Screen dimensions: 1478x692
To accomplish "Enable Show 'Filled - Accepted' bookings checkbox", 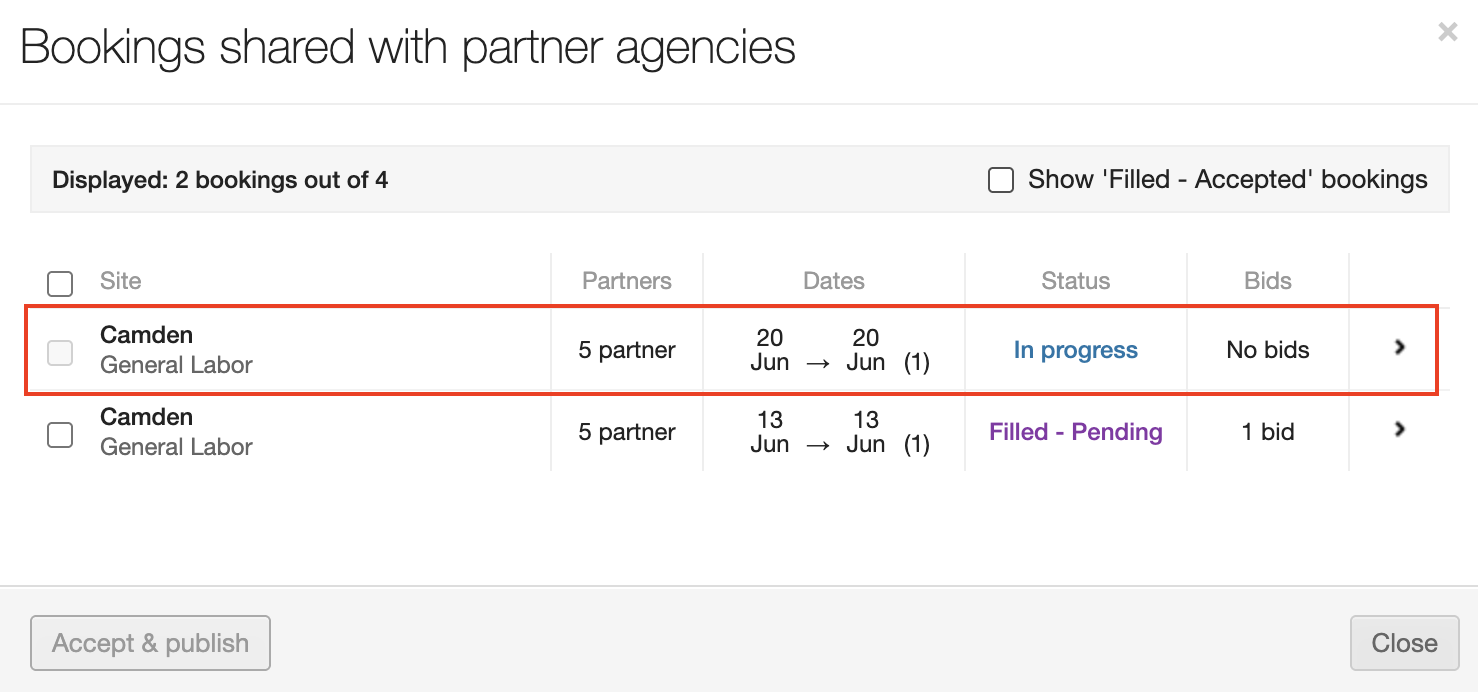I will (x=1001, y=180).
